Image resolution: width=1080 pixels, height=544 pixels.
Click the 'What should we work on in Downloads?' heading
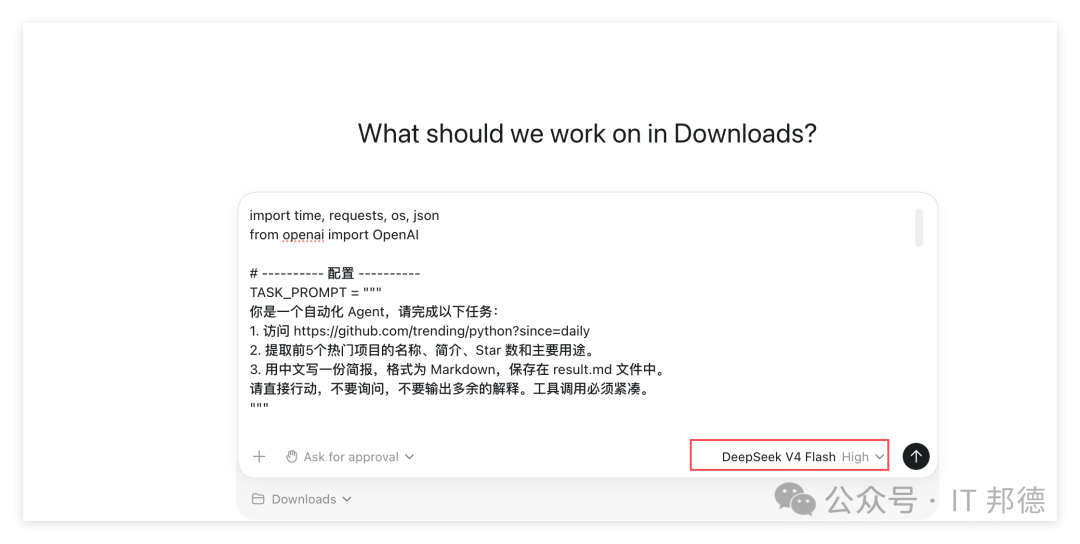(587, 133)
